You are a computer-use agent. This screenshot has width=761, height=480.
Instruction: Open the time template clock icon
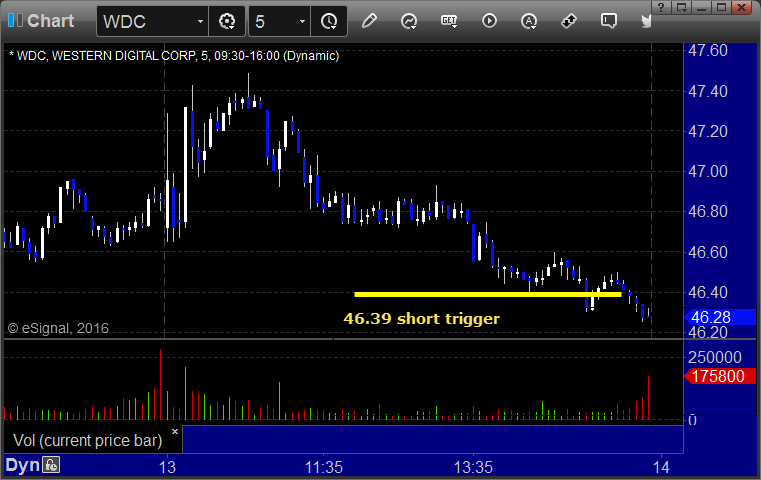329,21
